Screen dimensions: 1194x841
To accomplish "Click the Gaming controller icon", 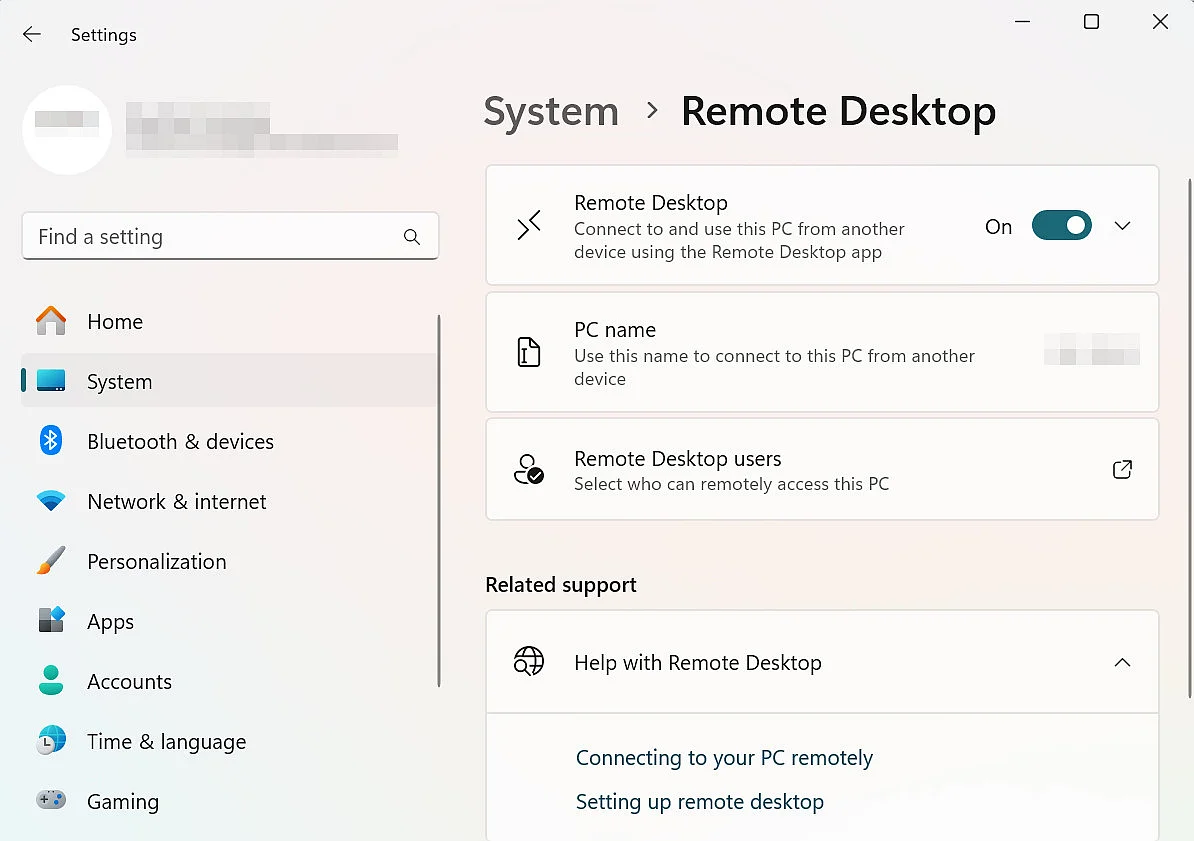I will click(51, 800).
